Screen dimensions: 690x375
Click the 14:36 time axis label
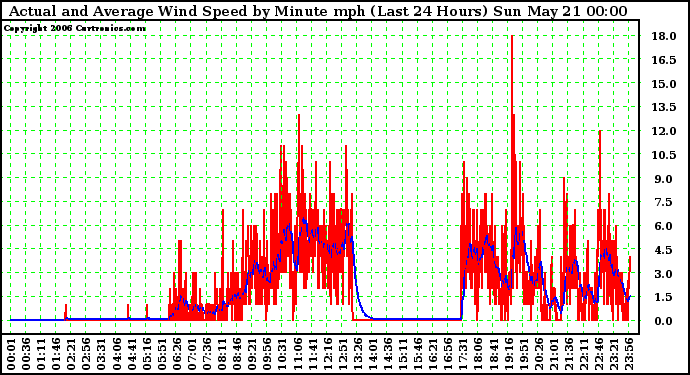[388, 354]
